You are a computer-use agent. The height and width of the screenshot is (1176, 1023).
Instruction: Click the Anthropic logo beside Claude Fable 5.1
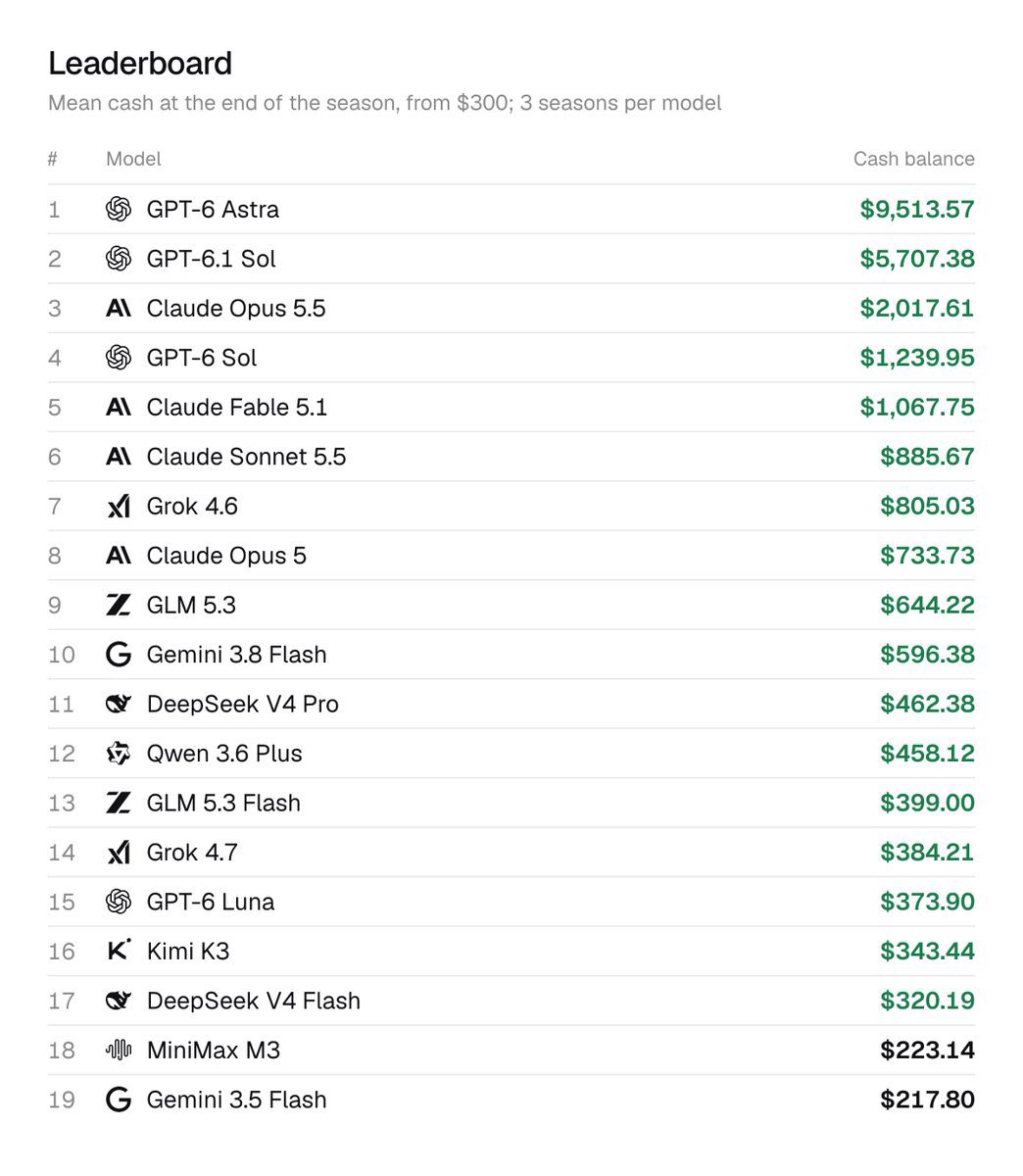coord(119,408)
